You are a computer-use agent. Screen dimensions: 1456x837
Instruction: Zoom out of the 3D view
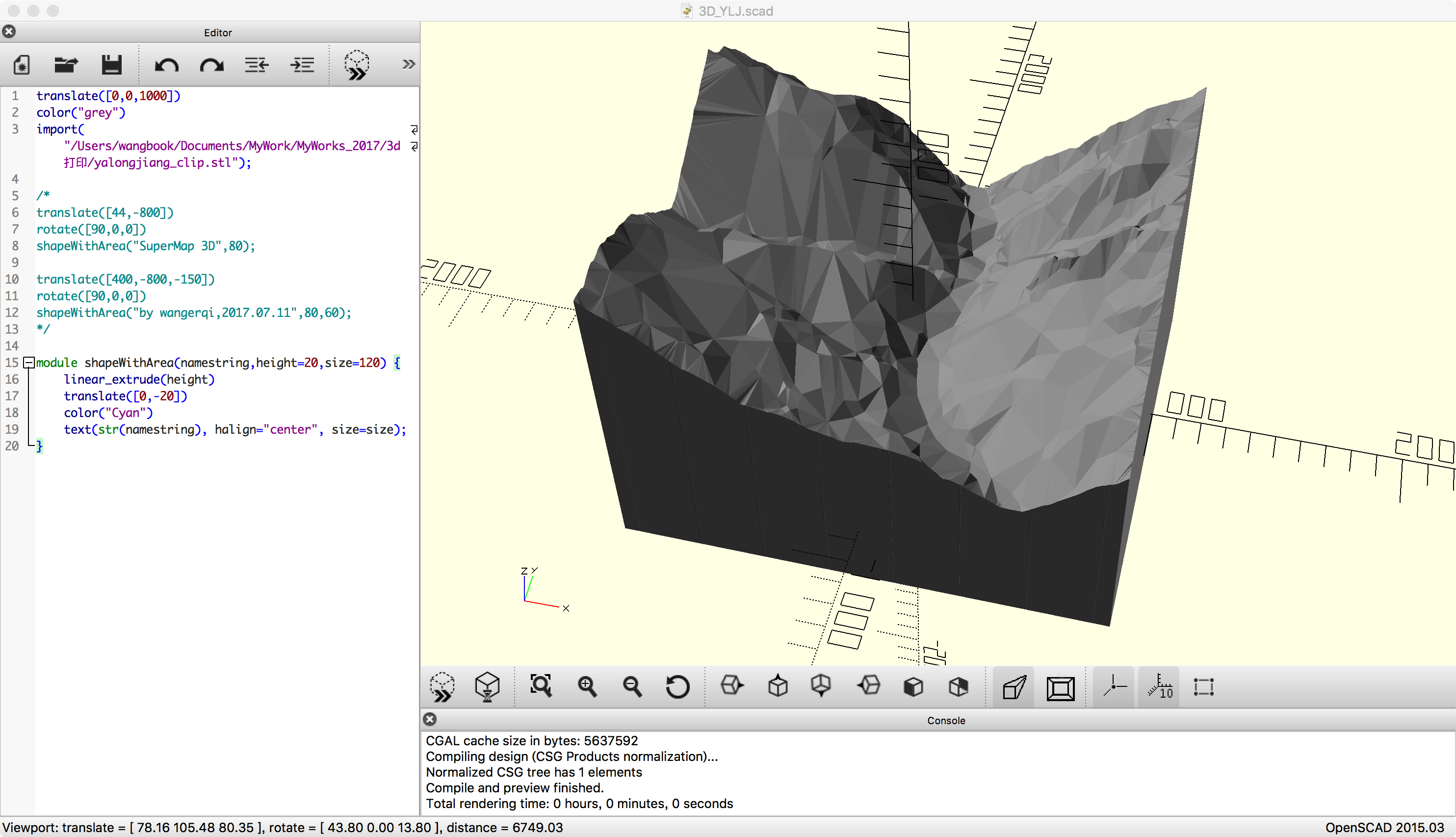coord(632,686)
